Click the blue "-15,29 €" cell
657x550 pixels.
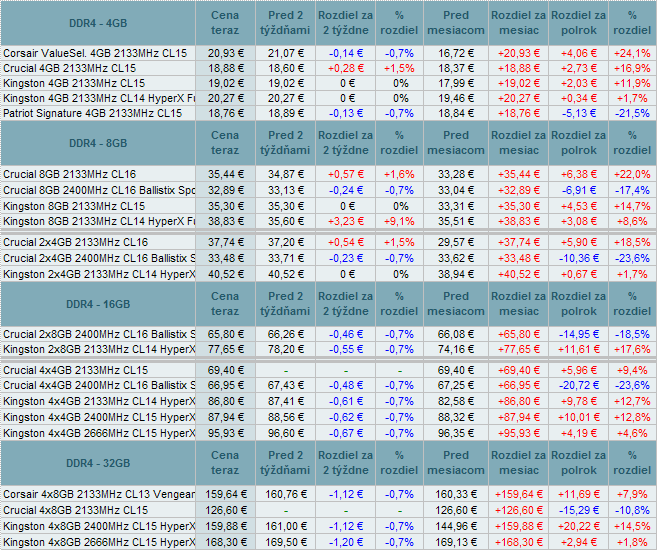579,510
